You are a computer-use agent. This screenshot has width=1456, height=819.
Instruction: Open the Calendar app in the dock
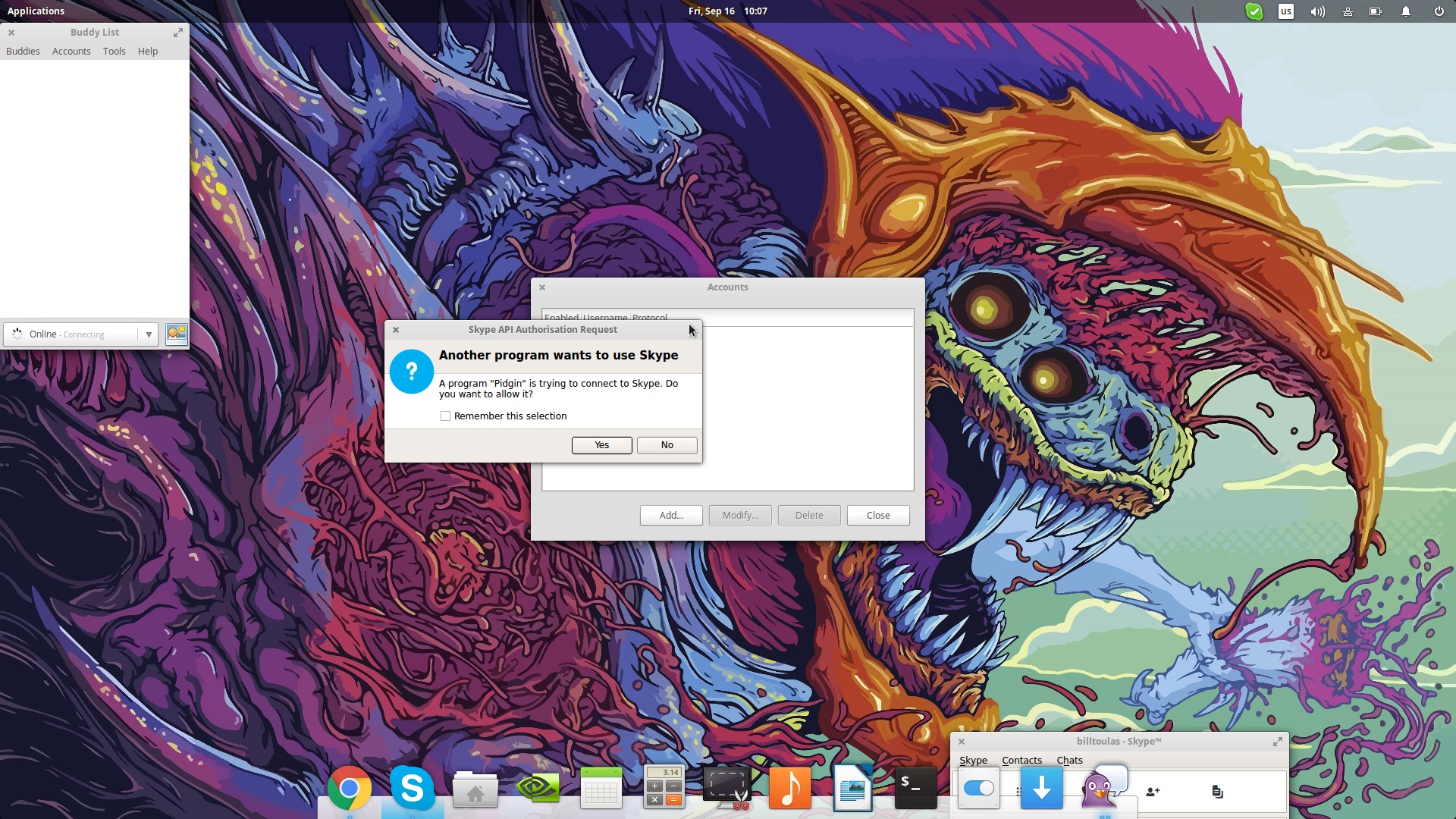[x=601, y=788]
